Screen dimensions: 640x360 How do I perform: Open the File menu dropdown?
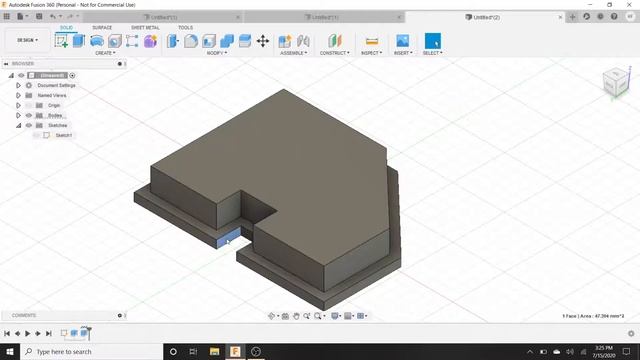click(22, 17)
